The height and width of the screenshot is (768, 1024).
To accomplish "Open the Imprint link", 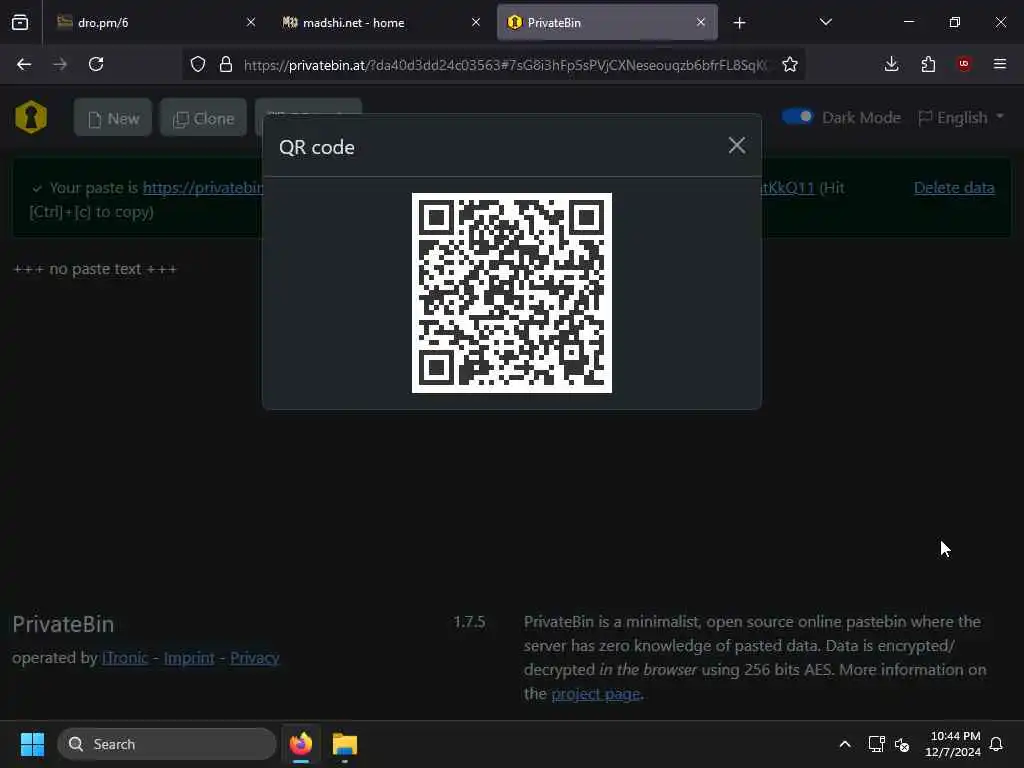I will tap(189, 658).
